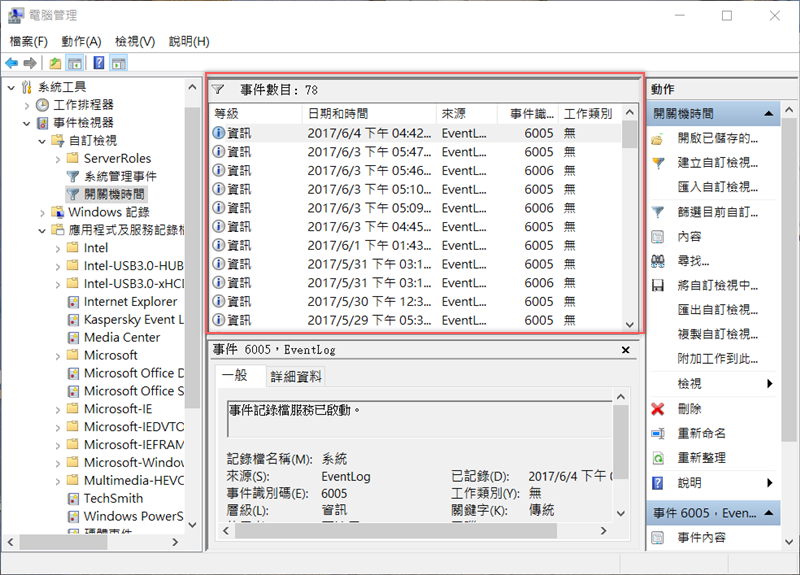Switch to the 詳細資料 tab
Image resolution: width=800 pixels, height=575 pixels.
[x=296, y=376]
